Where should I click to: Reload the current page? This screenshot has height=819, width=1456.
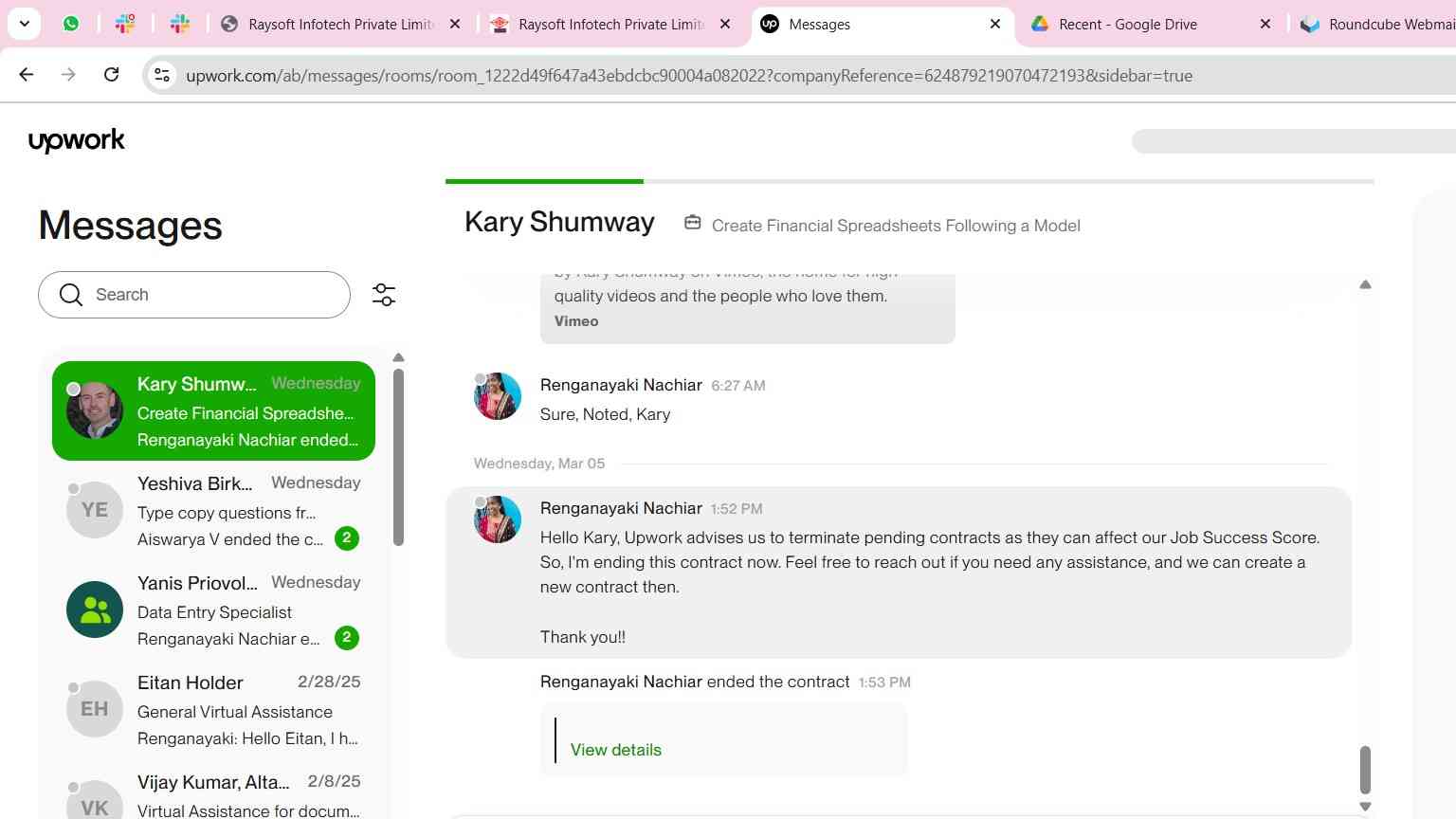pos(111,74)
